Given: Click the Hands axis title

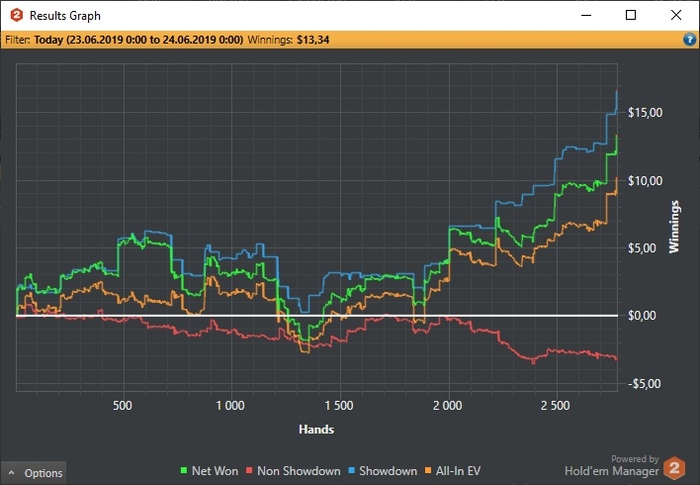Looking at the screenshot, I should click(317, 430).
